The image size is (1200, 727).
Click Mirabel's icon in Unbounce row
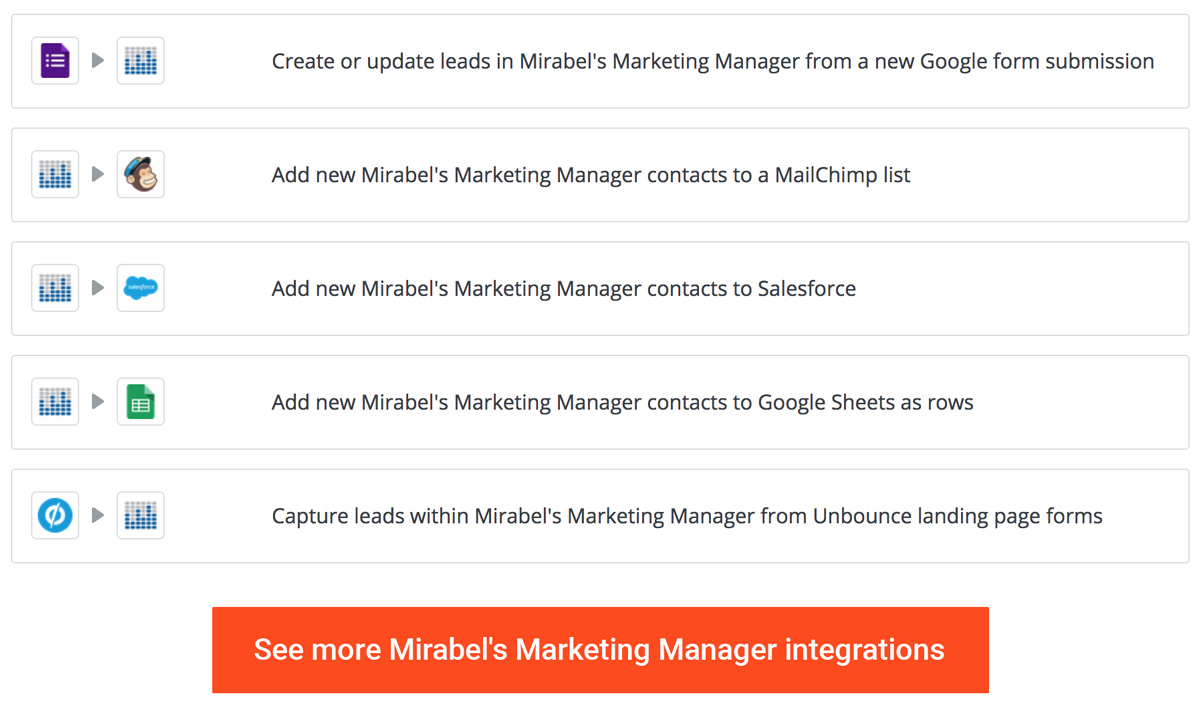coord(141,515)
